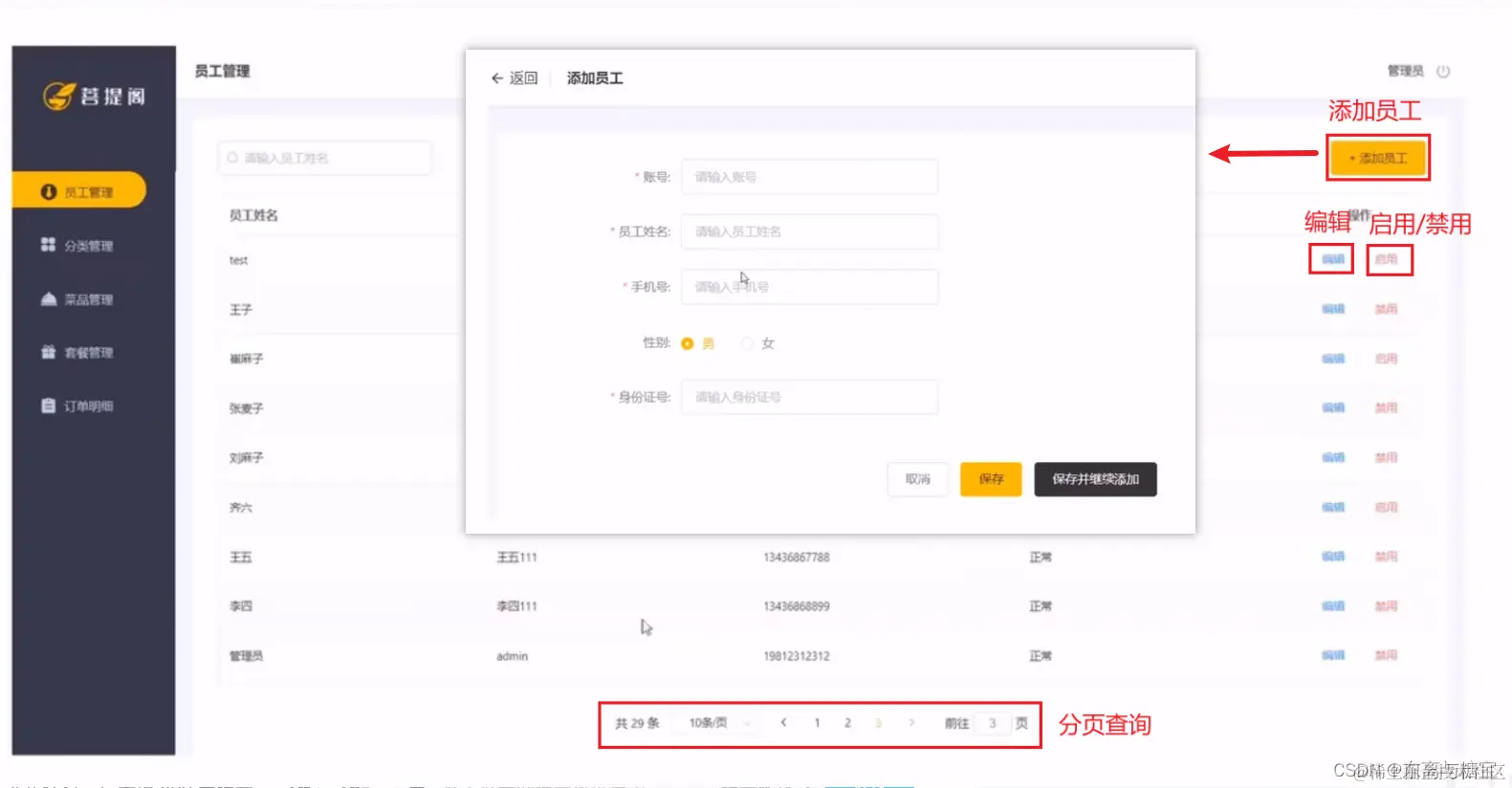The width and height of the screenshot is (1512, 788).
Task: Click employee name 王五 in table
Action: (240, 558)
